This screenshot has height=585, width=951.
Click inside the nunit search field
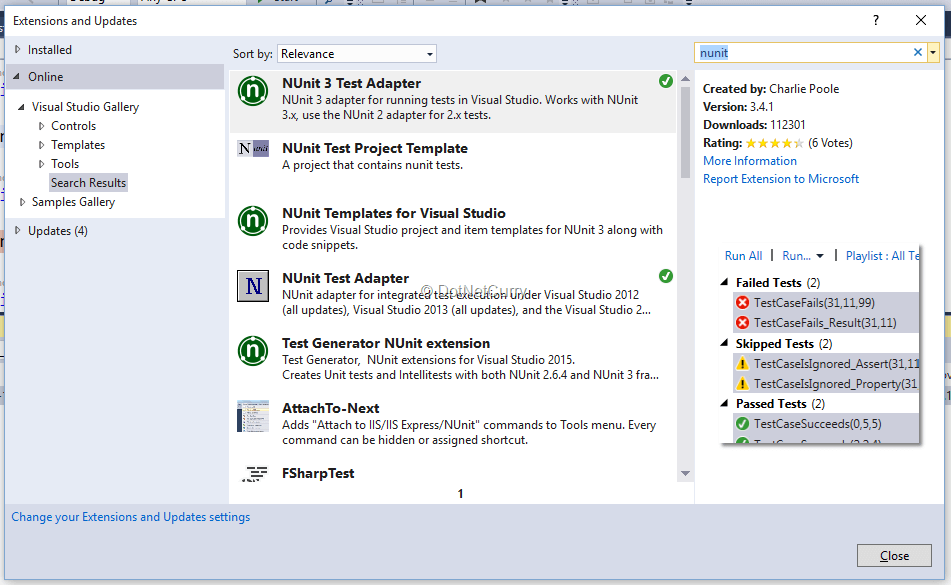pos(803,53)
